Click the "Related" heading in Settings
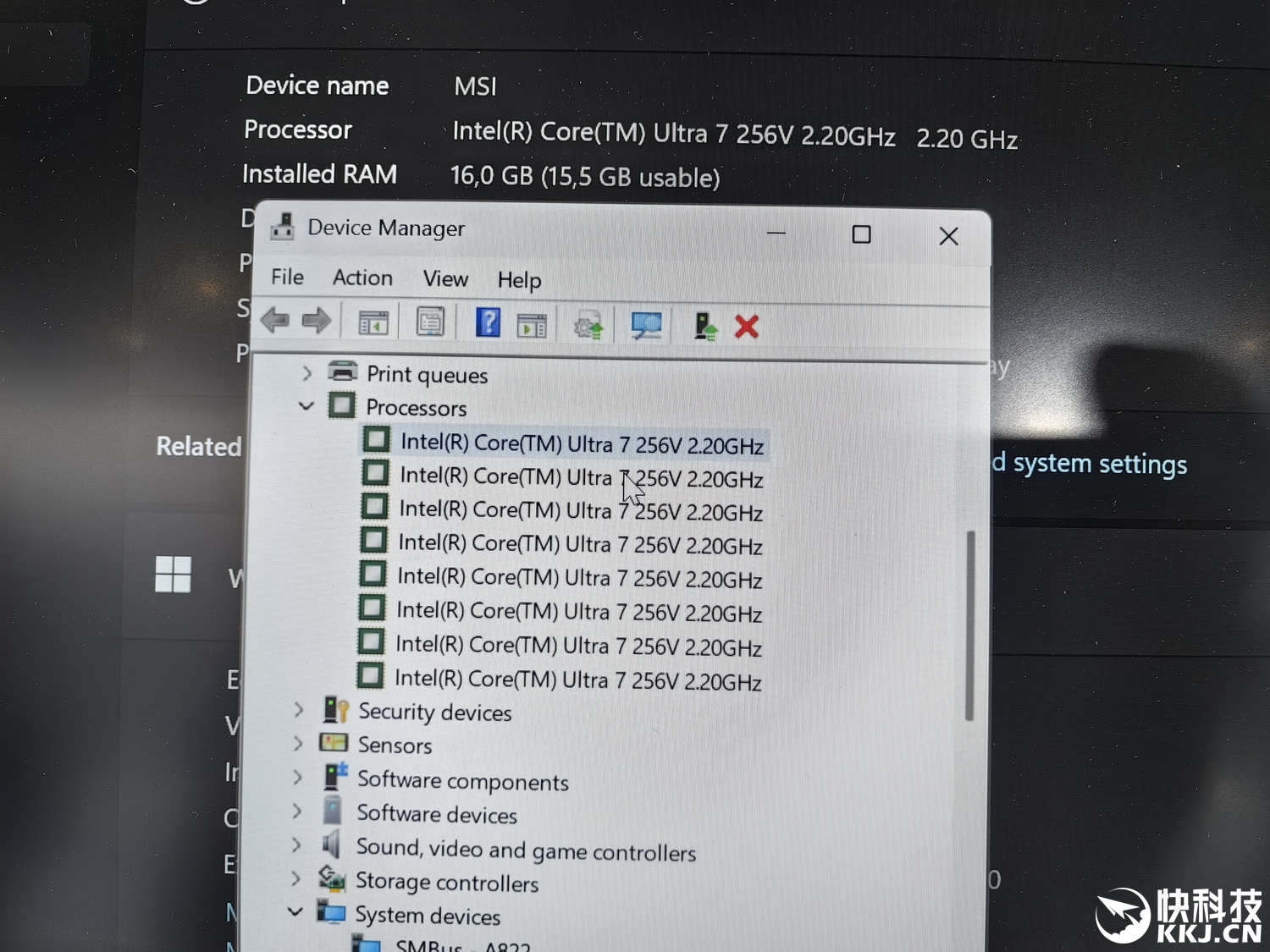The width and height of the screenshot is (1270, 952). (199, 446)
